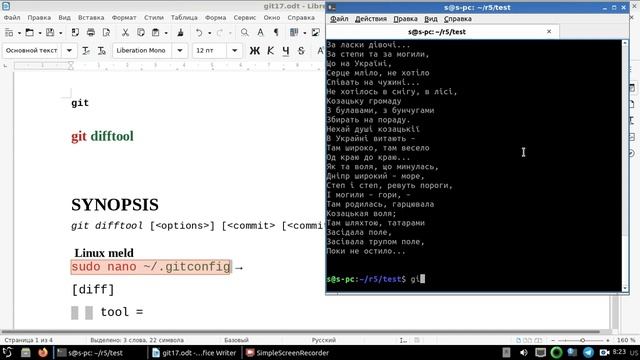Click the Save document icon
This screenshot has width=640, height=360.
point(50,33)
